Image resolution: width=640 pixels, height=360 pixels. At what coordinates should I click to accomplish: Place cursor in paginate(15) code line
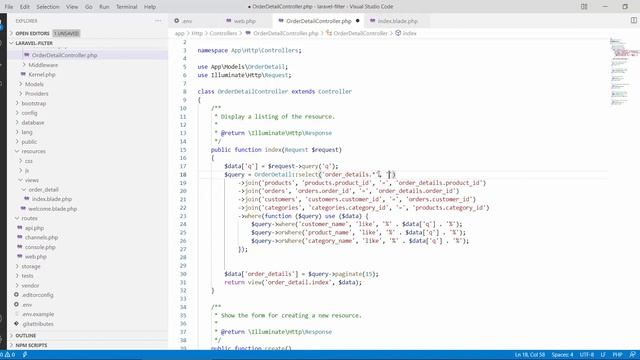coord(301,274)
